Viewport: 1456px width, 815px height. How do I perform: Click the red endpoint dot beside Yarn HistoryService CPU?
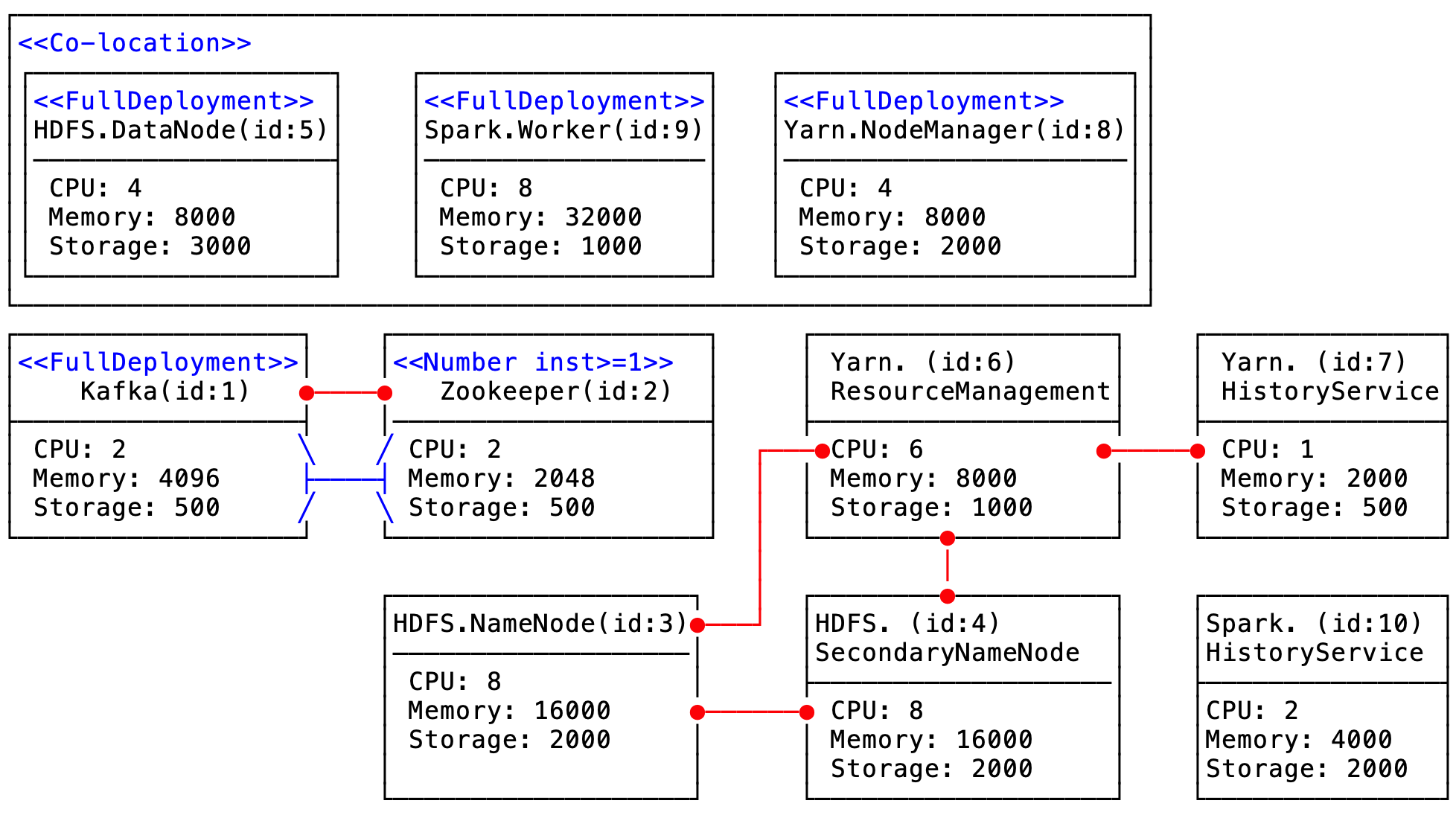[x=1197, y=451]
